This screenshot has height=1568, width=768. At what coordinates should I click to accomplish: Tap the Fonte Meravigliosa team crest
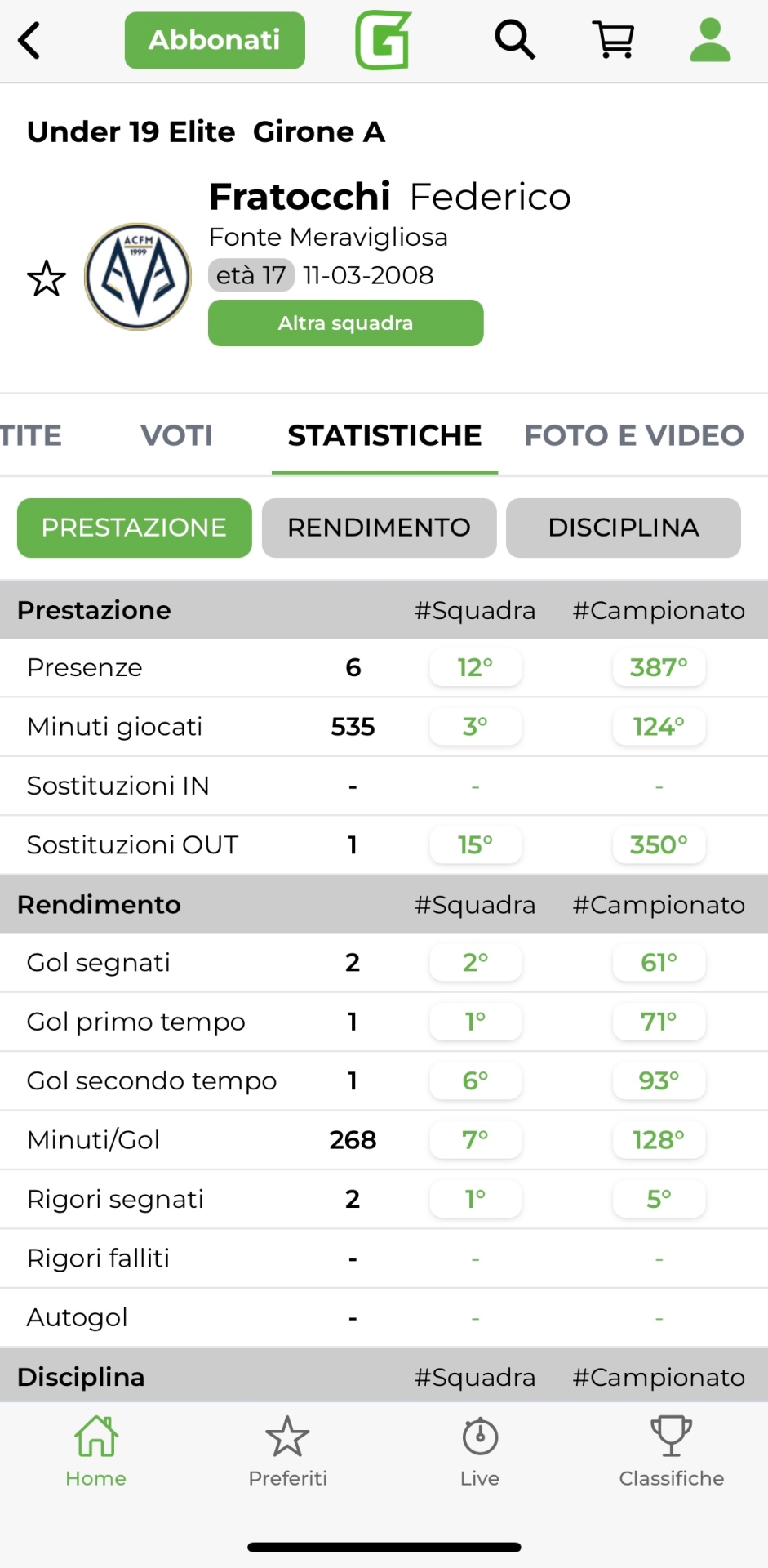(x=139, y=277)
